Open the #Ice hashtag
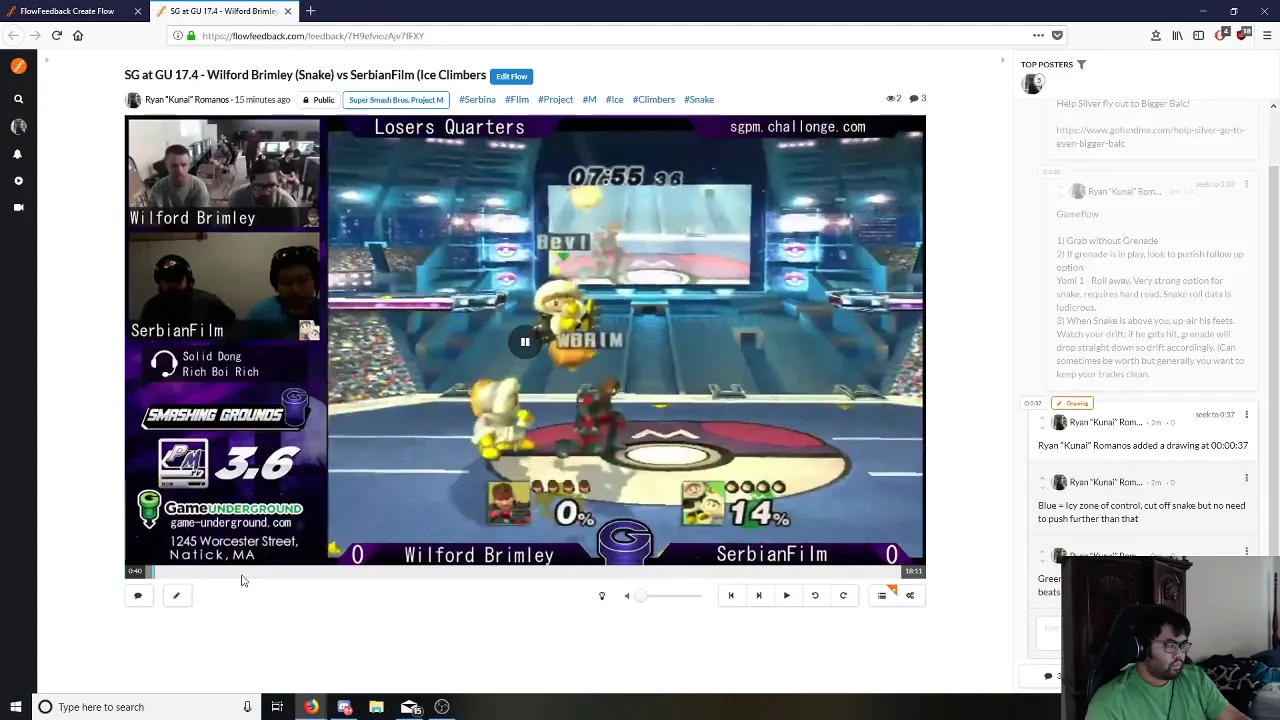 [x=614, y=100]
